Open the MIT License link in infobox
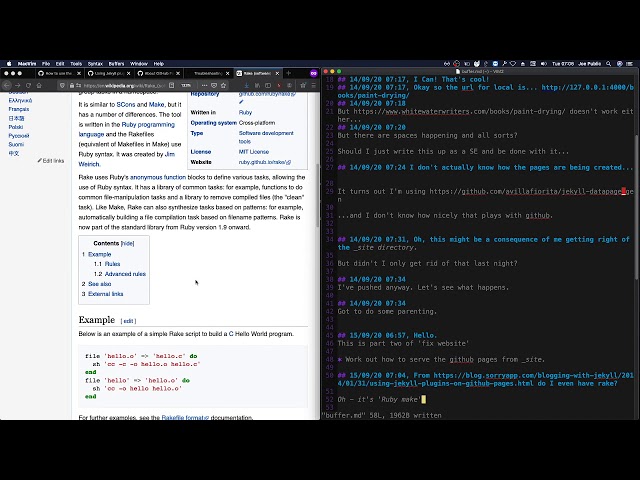The image size is (640, 480). click(x=254, y=151)
